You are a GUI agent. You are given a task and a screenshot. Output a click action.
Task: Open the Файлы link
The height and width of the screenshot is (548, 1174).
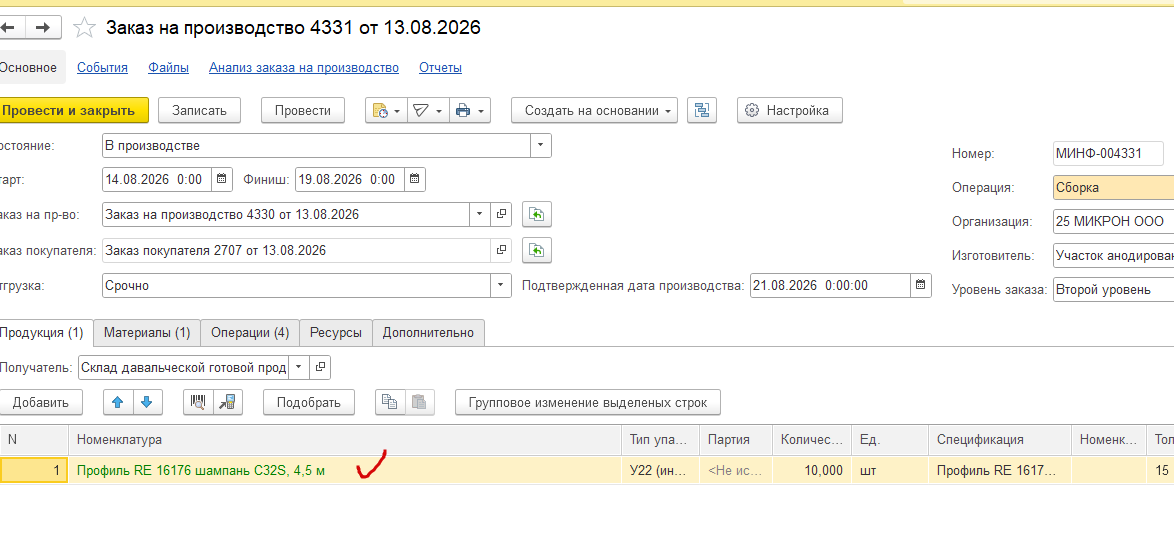point(168,67)
